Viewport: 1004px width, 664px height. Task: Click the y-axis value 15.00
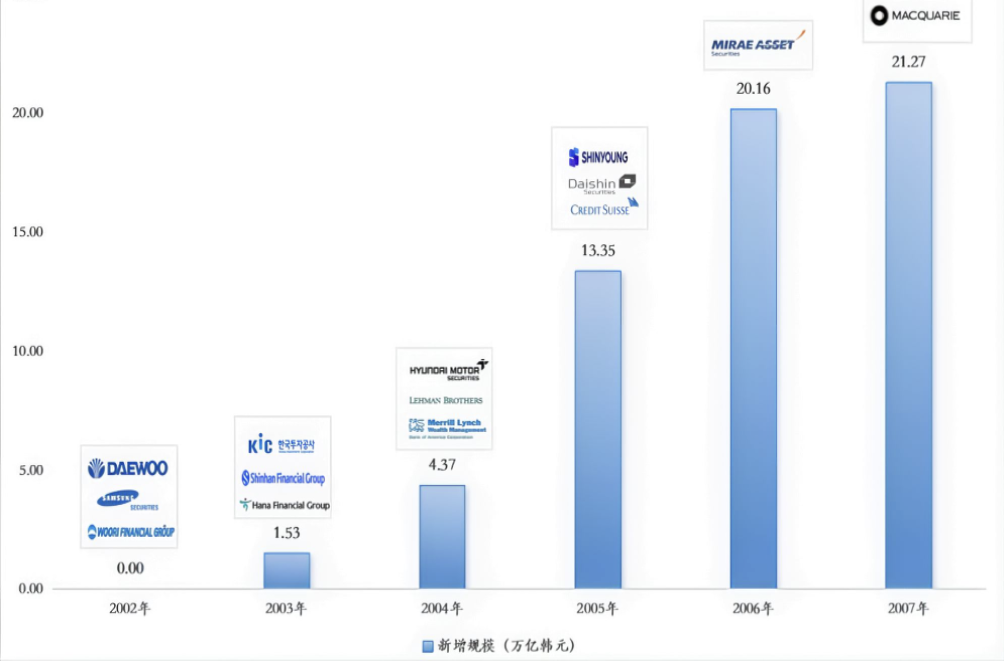click(28, 232)
